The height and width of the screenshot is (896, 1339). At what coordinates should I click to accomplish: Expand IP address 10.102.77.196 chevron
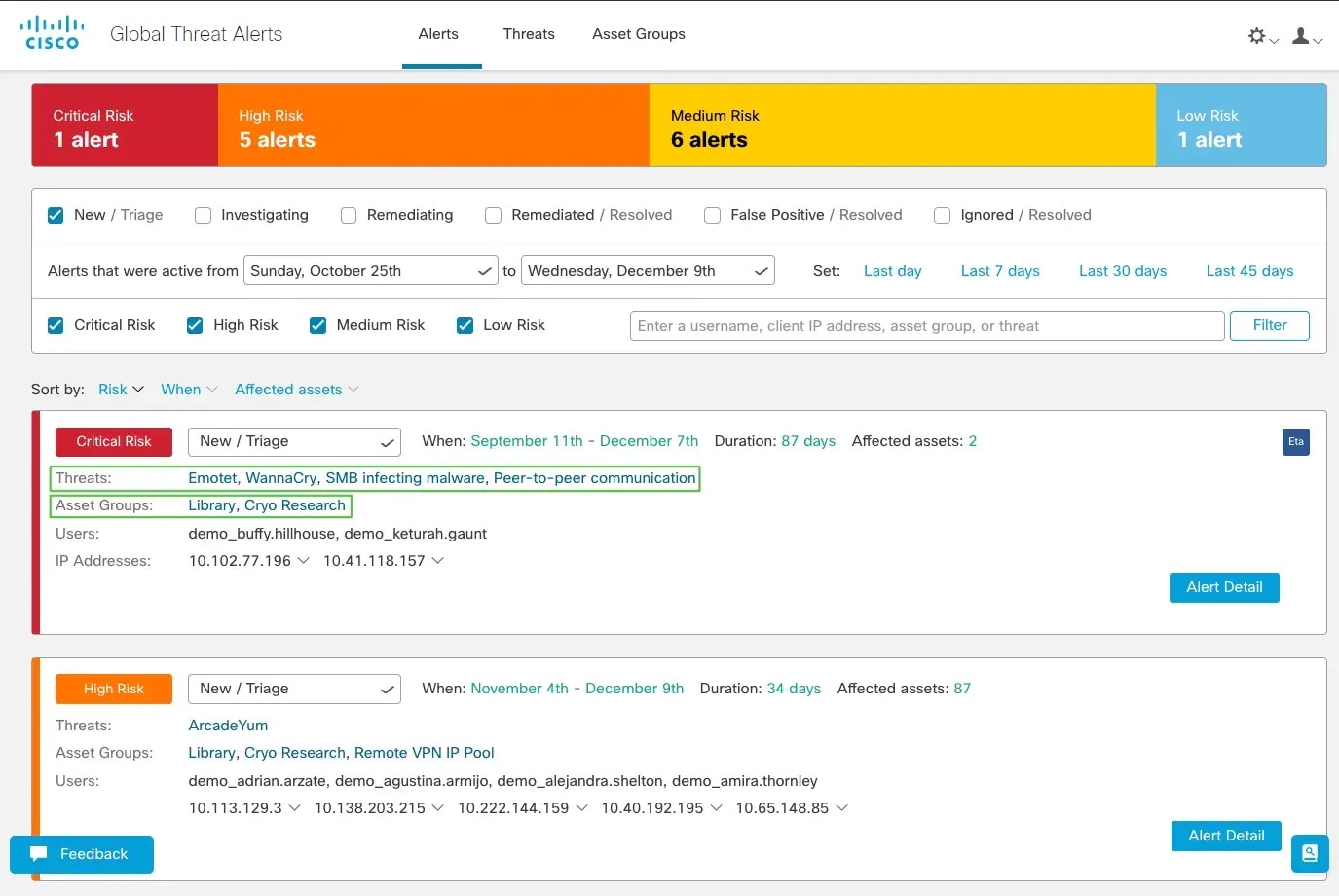303,561
